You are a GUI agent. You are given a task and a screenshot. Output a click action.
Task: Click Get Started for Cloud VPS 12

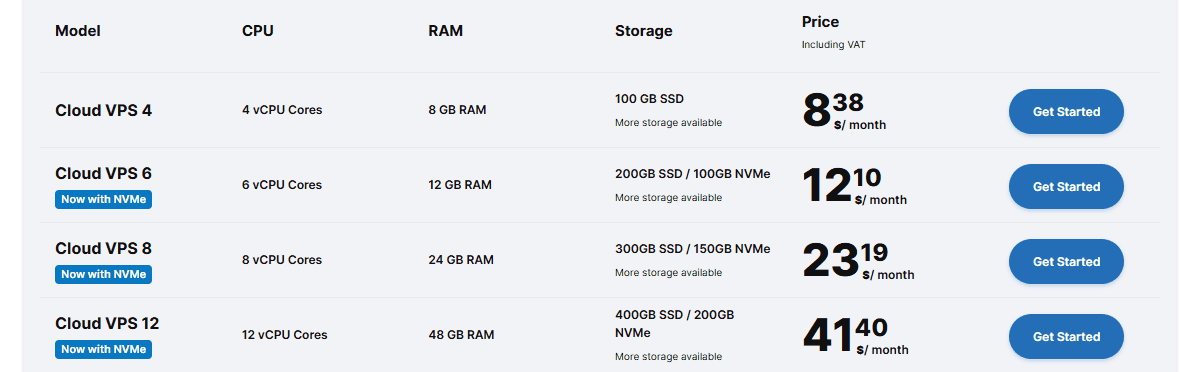1066,336
